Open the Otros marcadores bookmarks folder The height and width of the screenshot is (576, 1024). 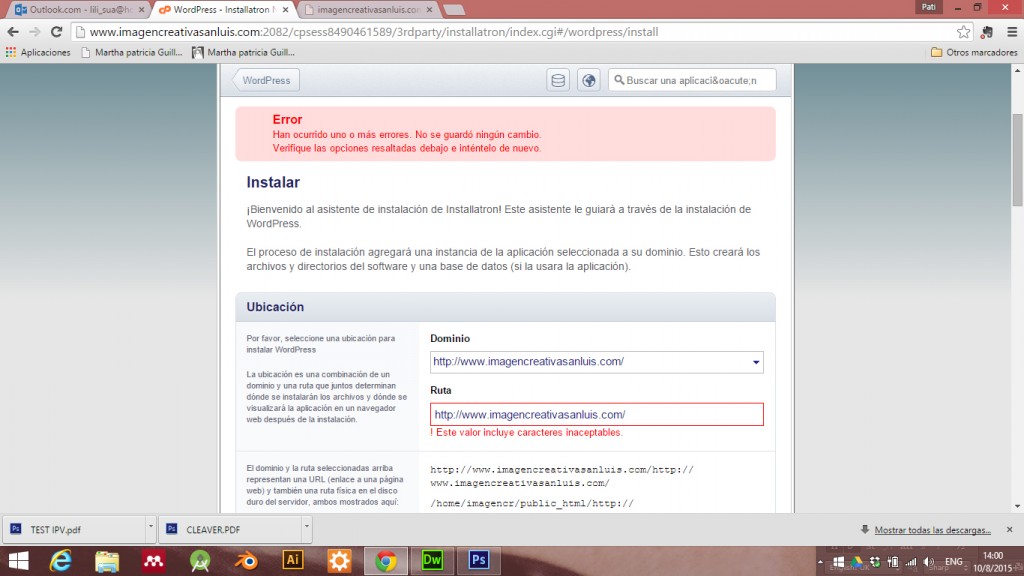pos(973,52)
